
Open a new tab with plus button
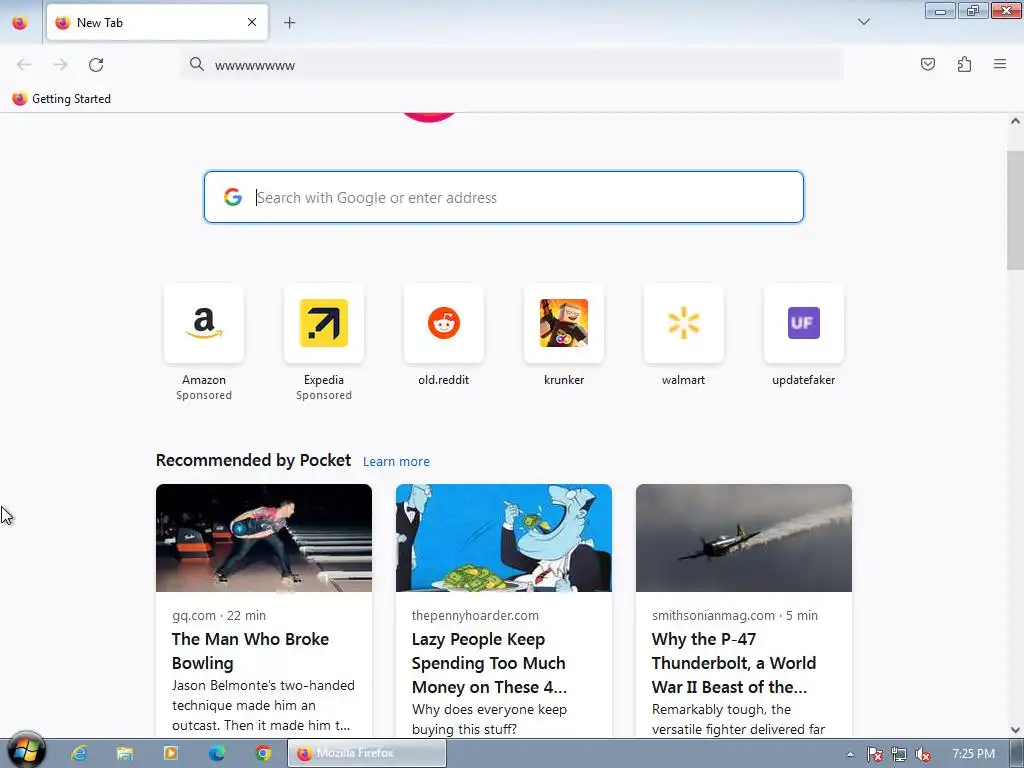coord(289,23)
